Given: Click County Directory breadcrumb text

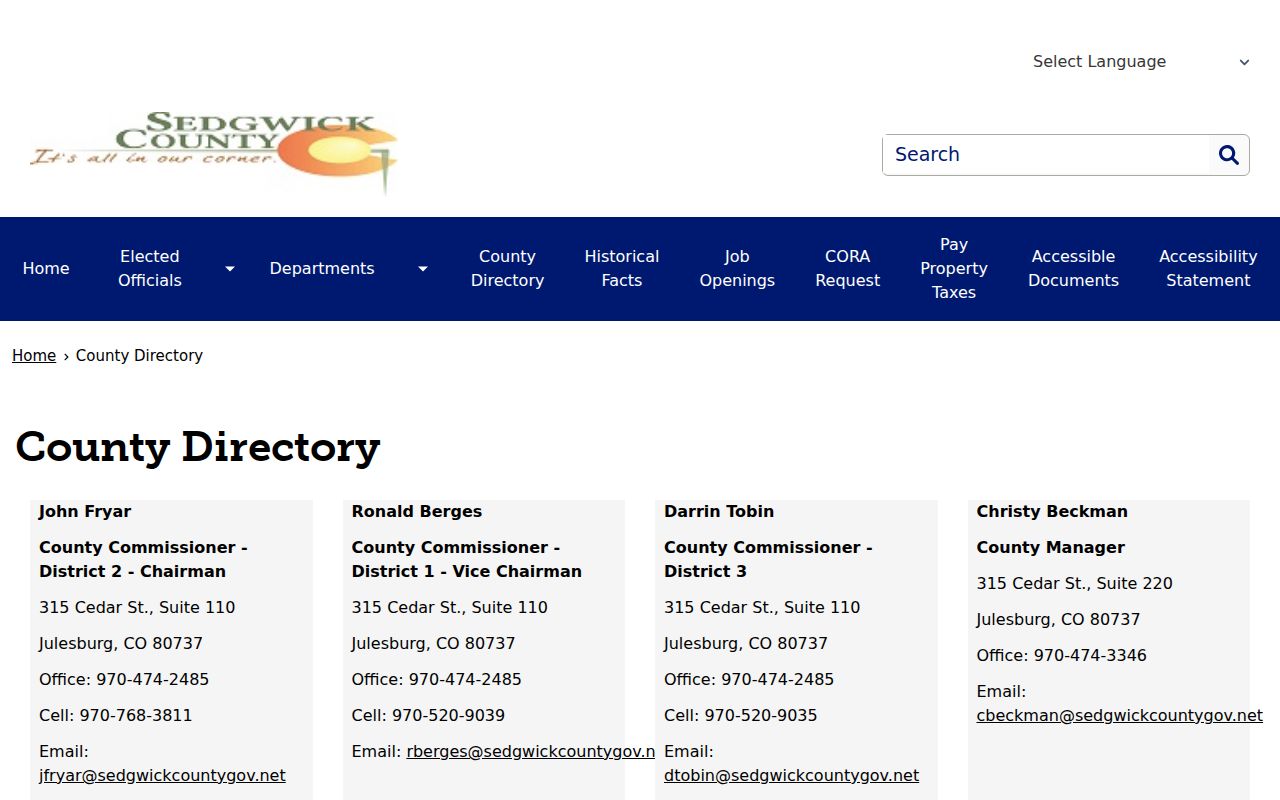Looking at the screenshot, I should [x=139, y=356].
